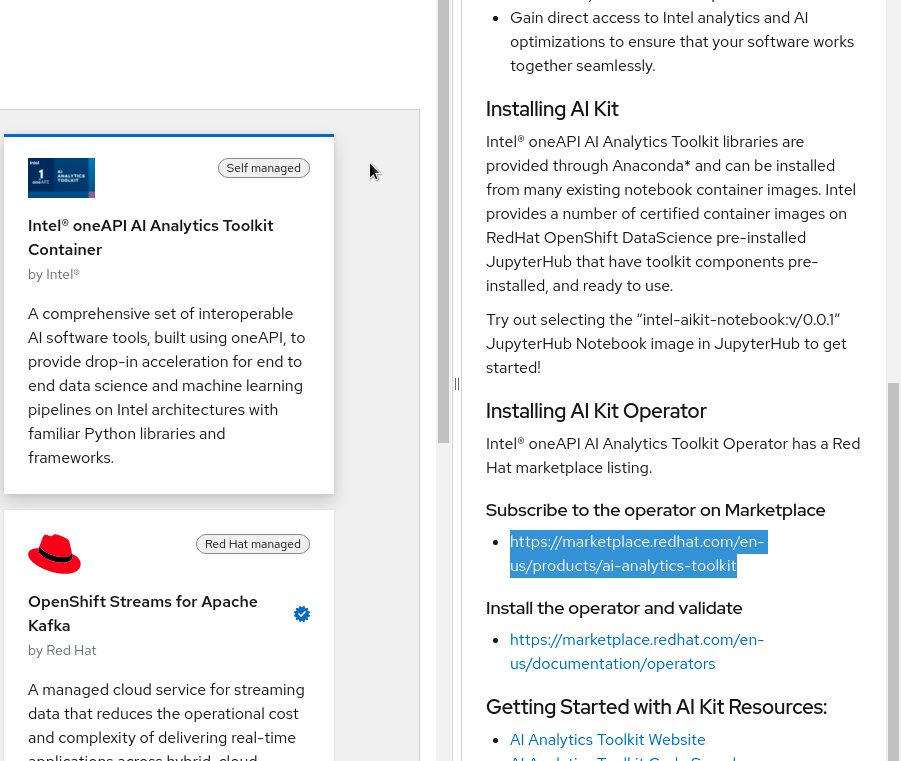Click the Red Hat fedora logo
Screen dimensions: 901x761
tap(54, 554)
